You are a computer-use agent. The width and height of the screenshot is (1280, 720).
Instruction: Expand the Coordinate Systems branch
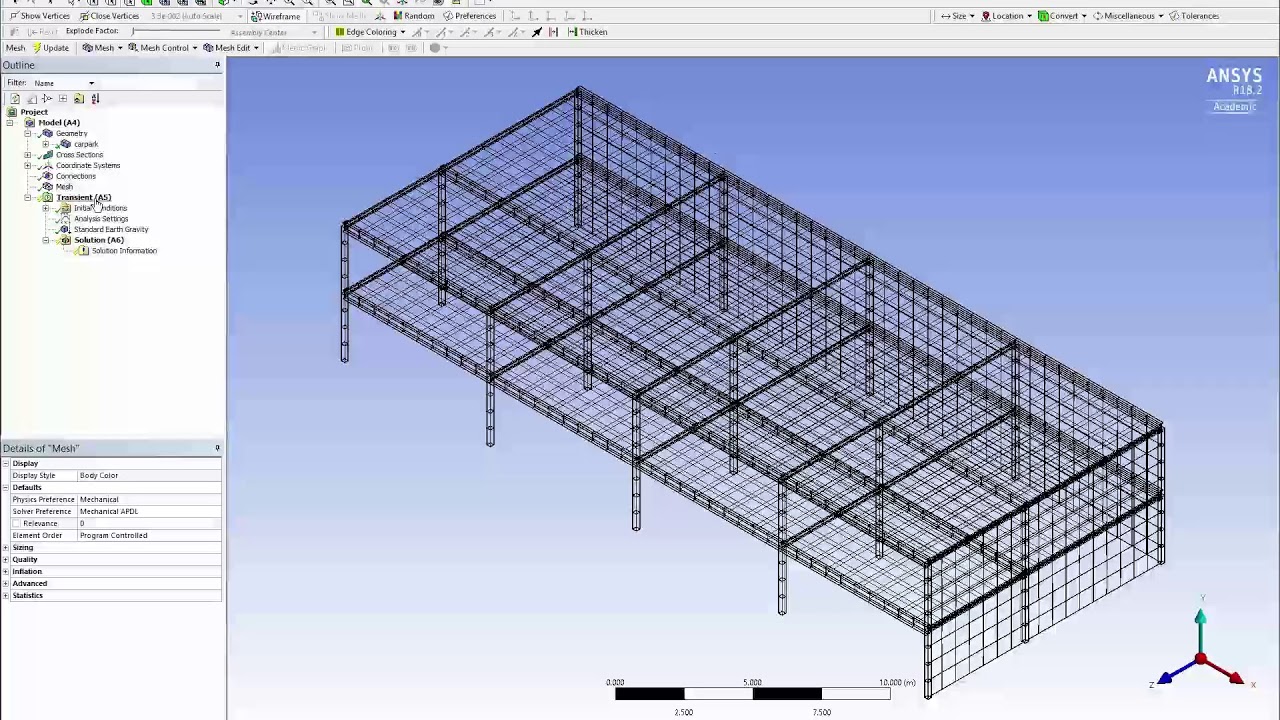pos(27,166)
